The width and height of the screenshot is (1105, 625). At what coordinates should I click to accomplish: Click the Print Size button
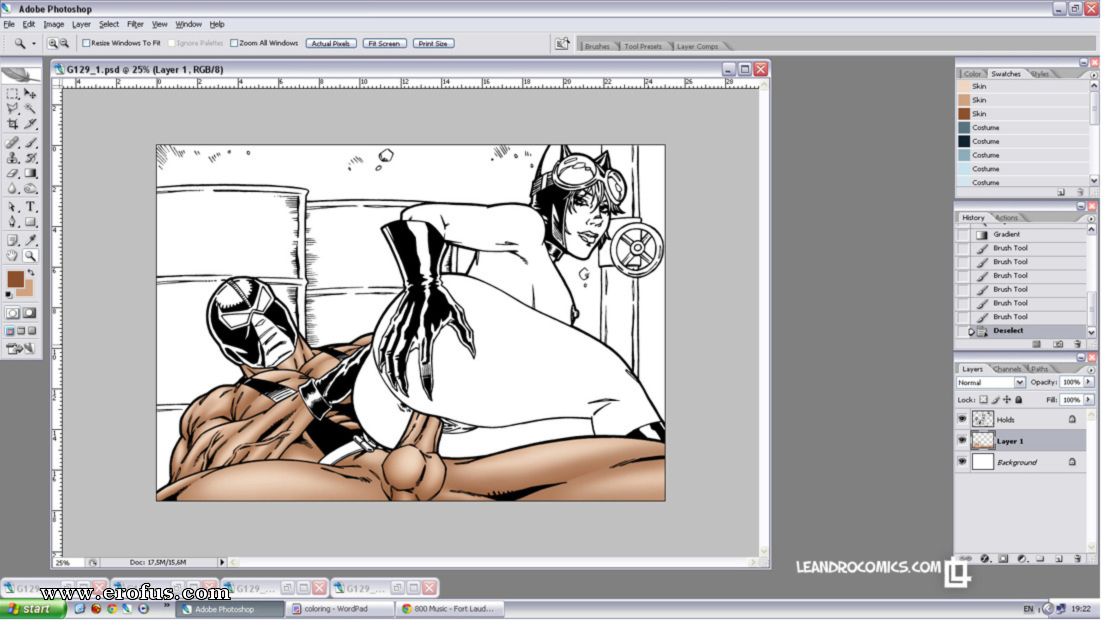point(433,44)
